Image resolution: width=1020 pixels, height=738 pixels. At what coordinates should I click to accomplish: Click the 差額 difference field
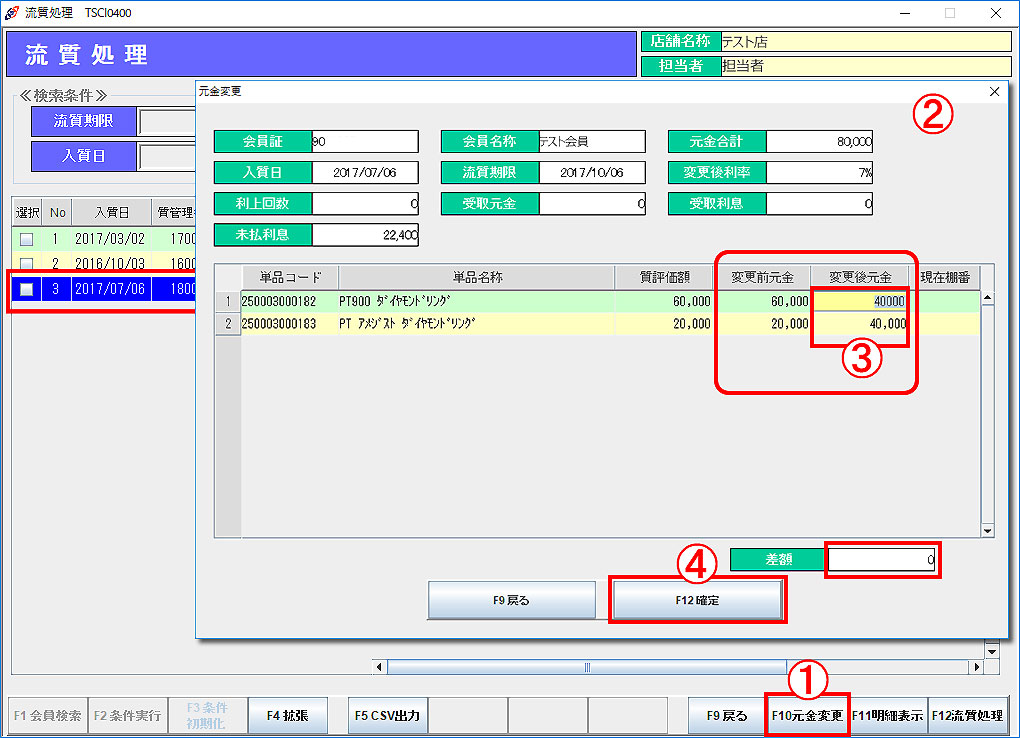[882, 561]
